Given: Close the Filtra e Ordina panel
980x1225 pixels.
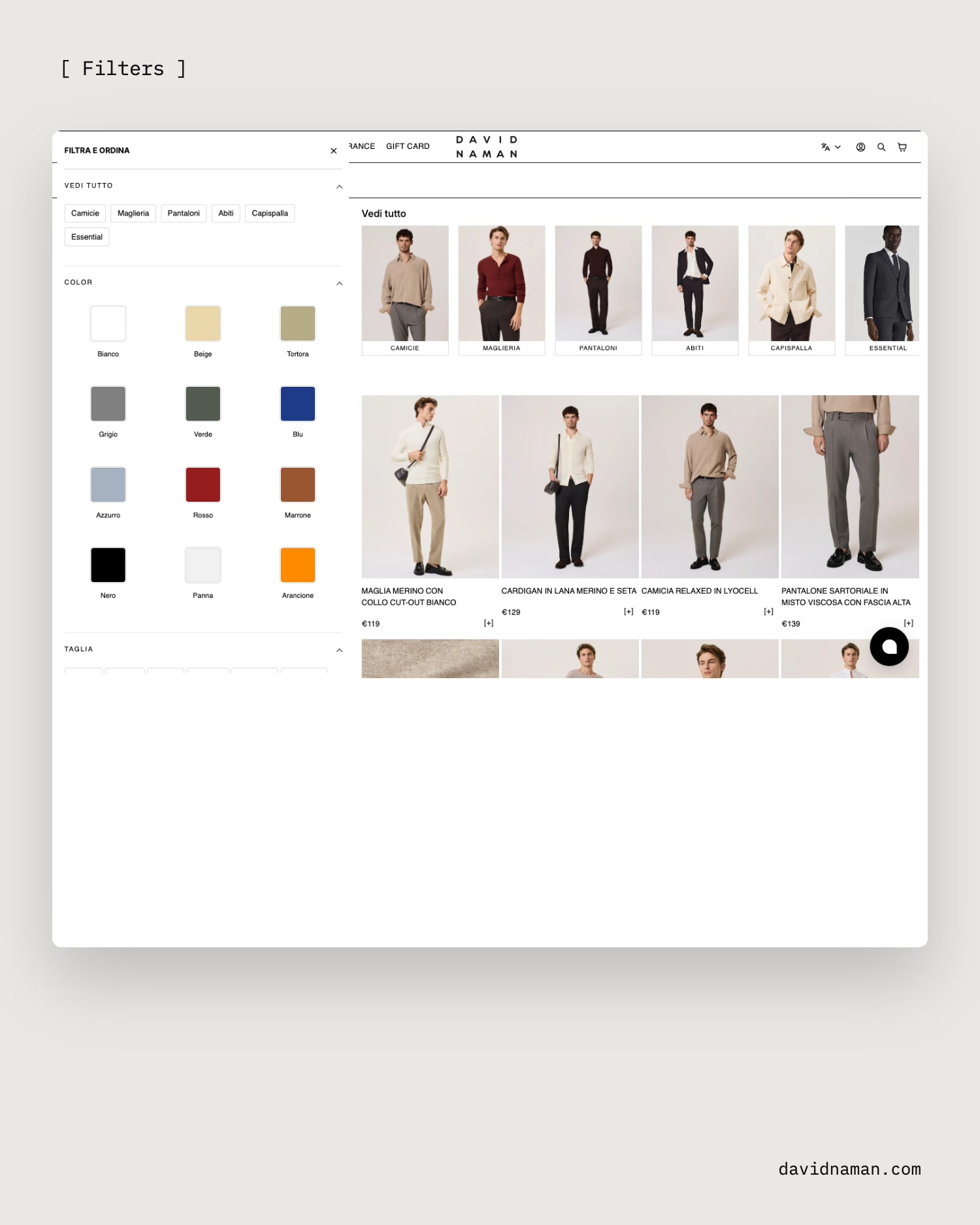Looking at the screenshot, I should (x=334, y=151).
